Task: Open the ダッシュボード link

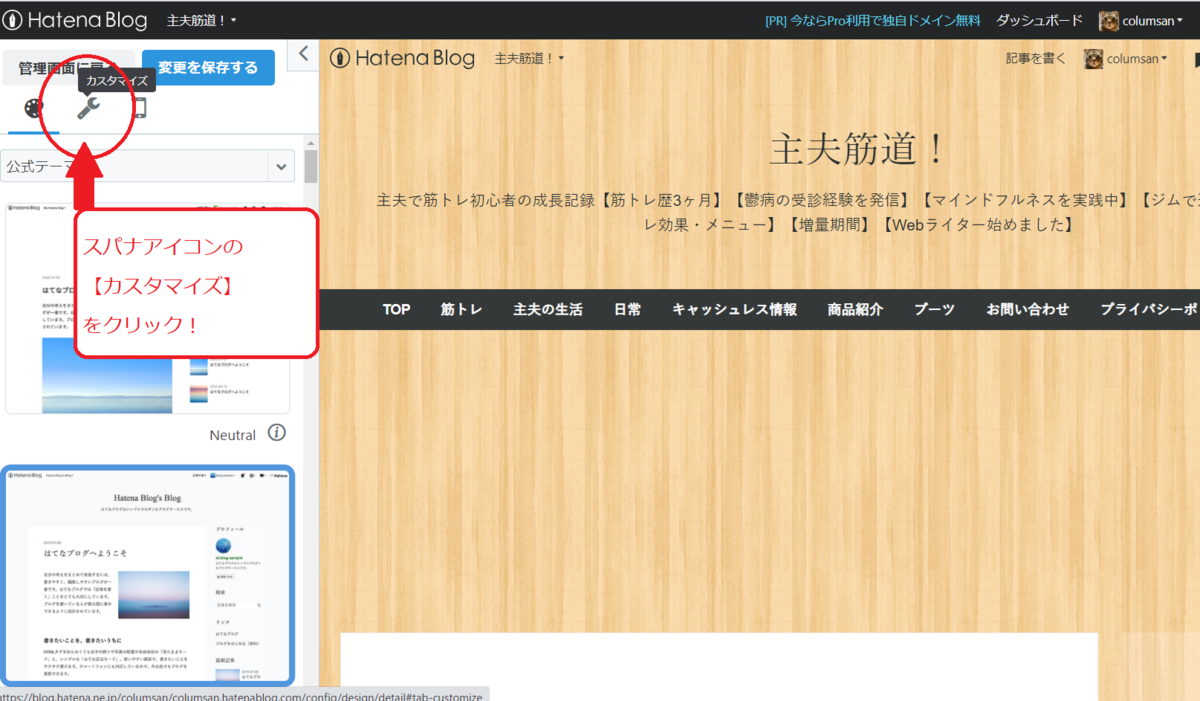Action: [1039, 20]
